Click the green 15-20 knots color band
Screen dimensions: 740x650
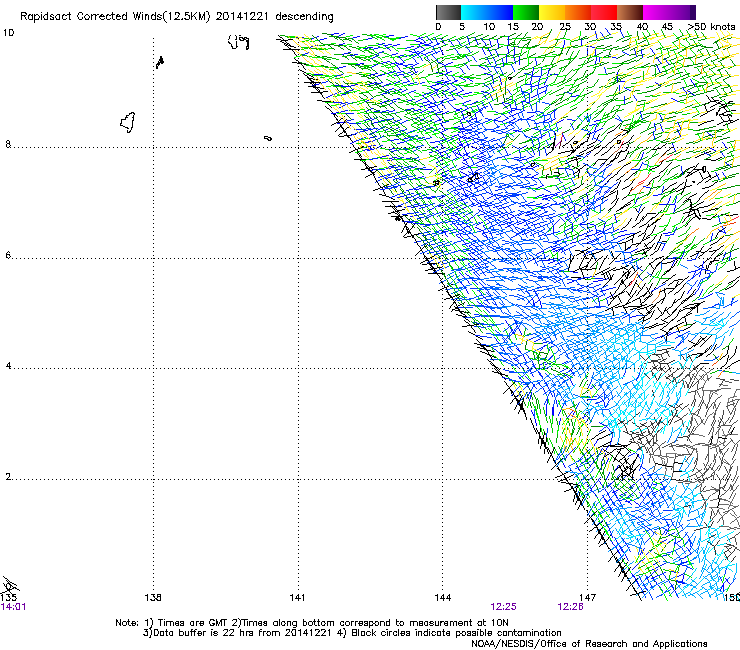[526, 12]
